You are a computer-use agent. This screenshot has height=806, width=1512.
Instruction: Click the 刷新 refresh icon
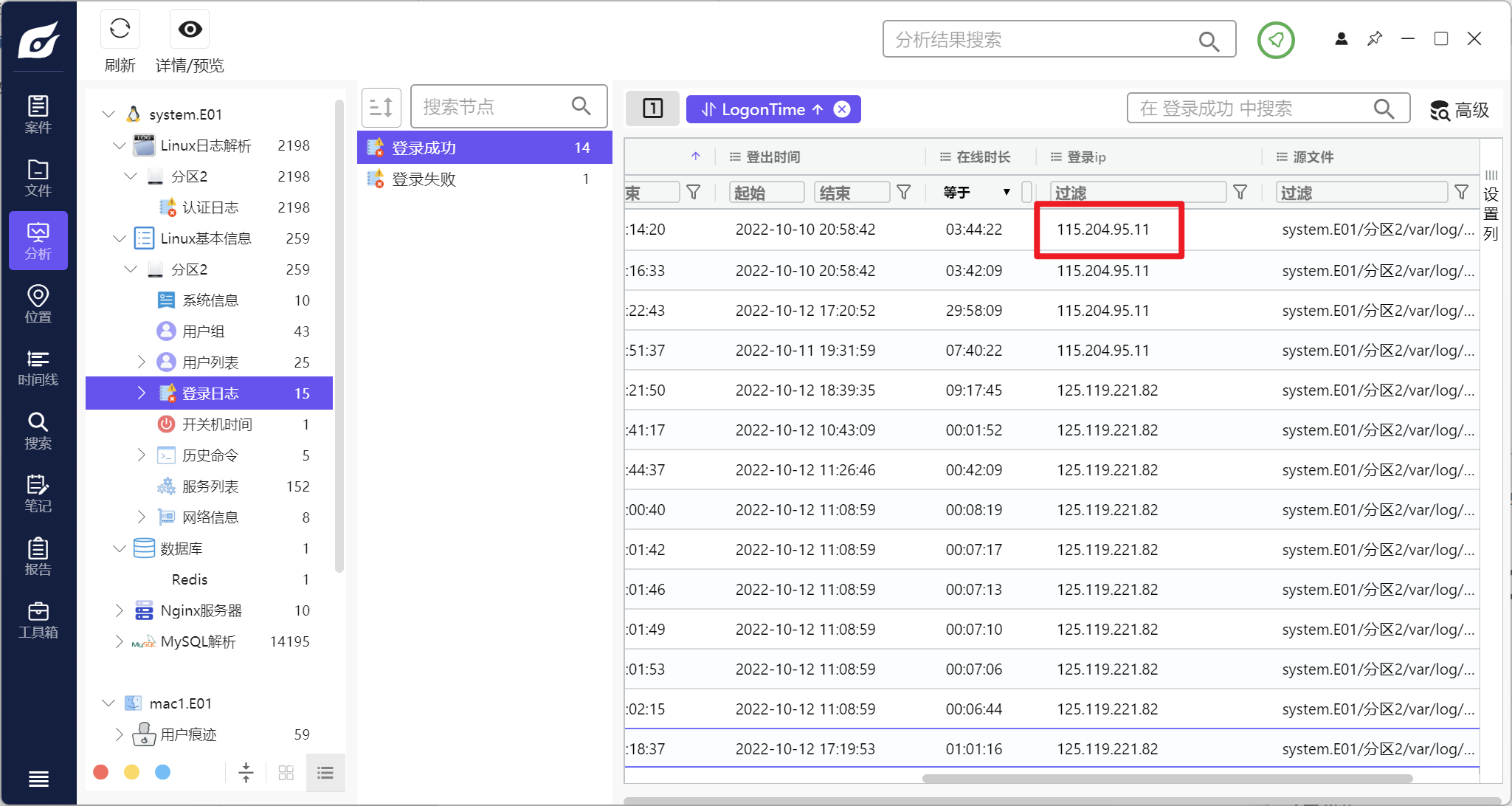(x=120, y=30)
